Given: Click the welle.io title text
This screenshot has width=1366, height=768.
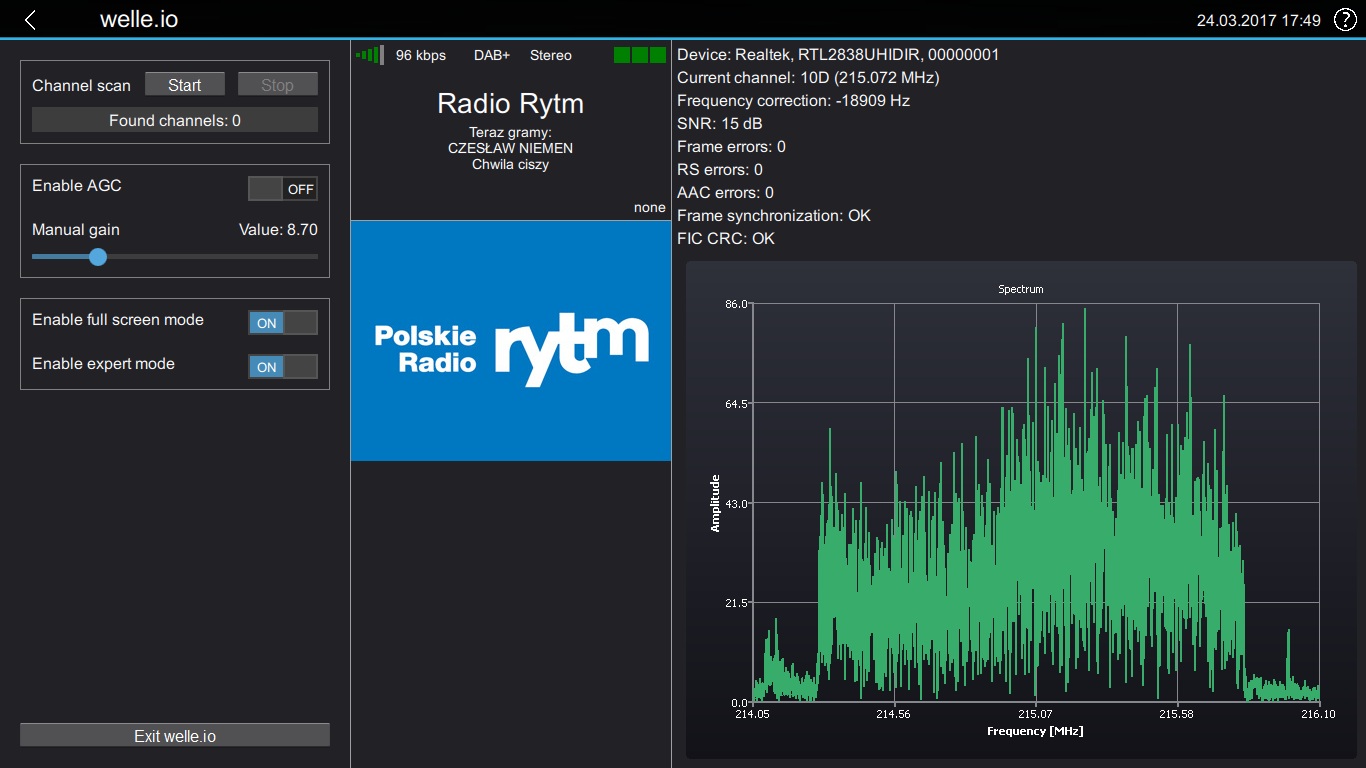Looking at the screenshot, I should tap(139, 20).
